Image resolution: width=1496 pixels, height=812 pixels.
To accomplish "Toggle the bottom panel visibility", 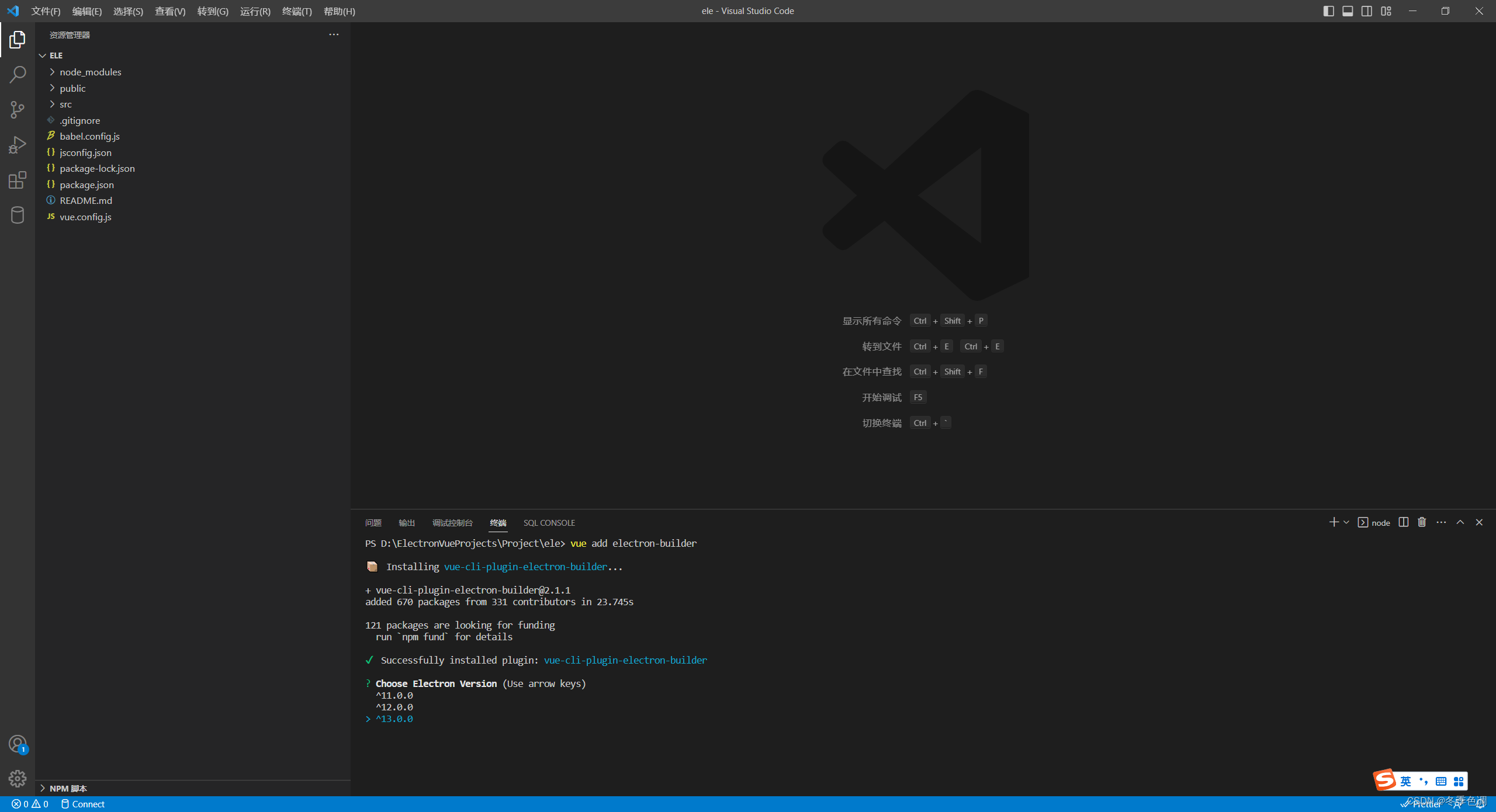I will coord(1348,11).
